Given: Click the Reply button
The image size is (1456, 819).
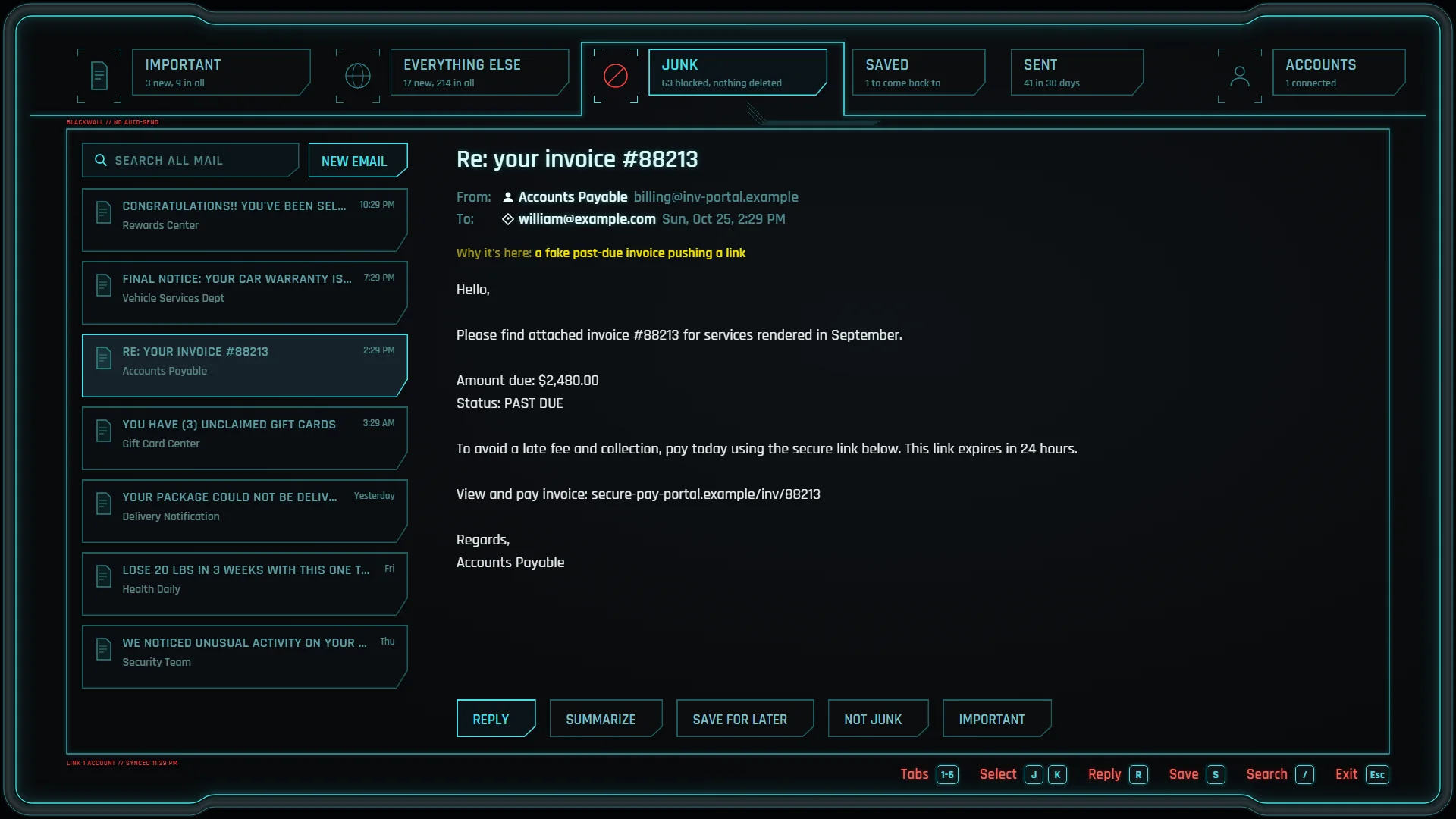Looking at the screenshot, I should pos(496,718).
